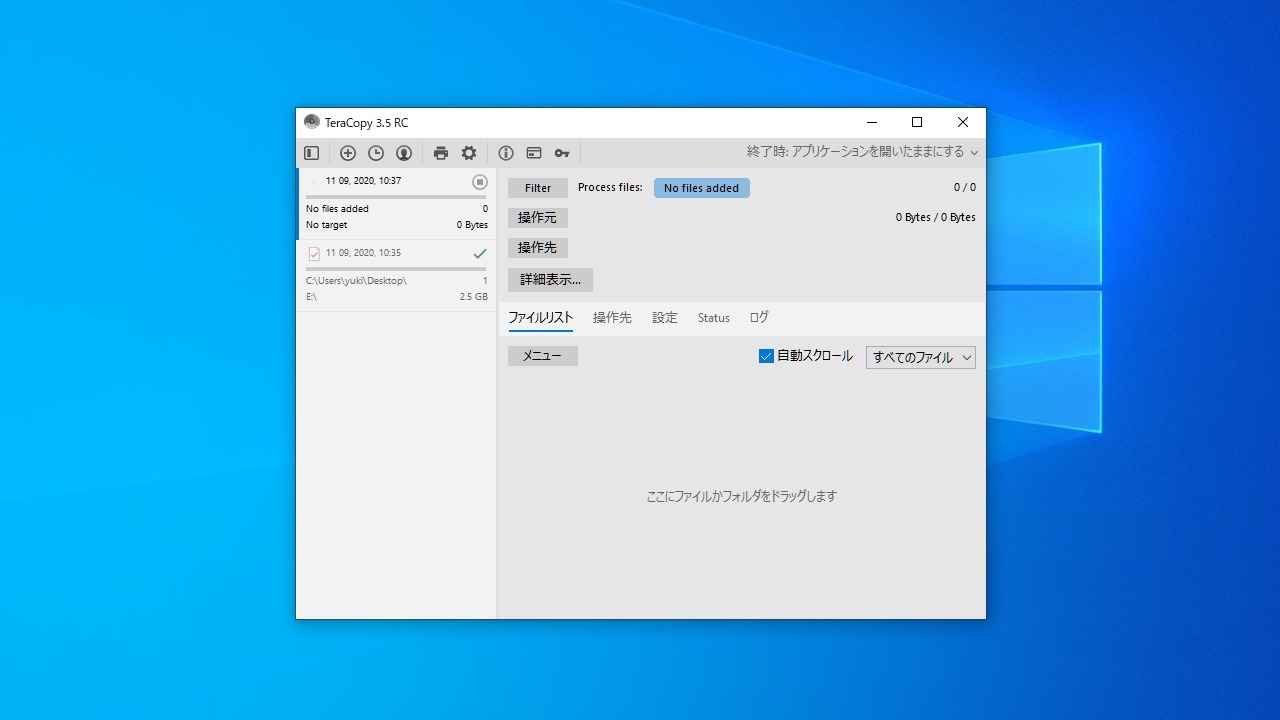The height and width of the screenshot is (720, 1280).
Task: Click the credit card icon
Action: [534, 153]
